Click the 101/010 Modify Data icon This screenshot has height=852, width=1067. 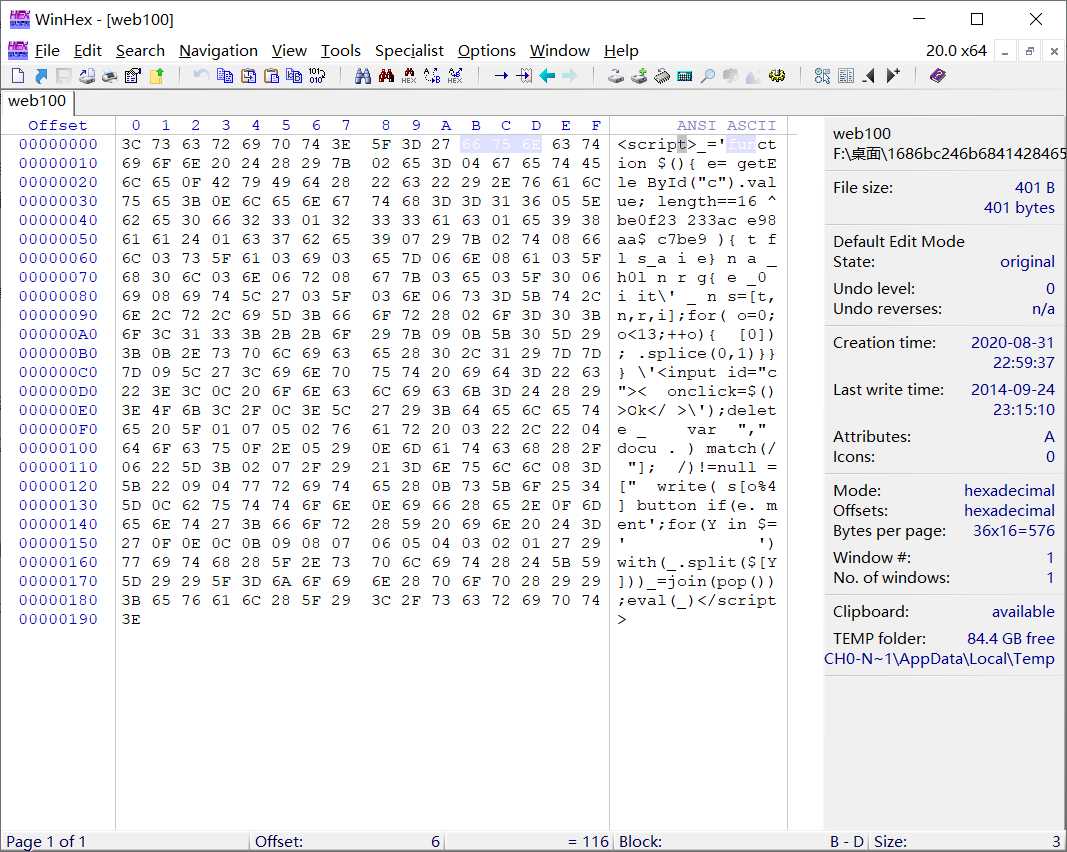(317, 76)
